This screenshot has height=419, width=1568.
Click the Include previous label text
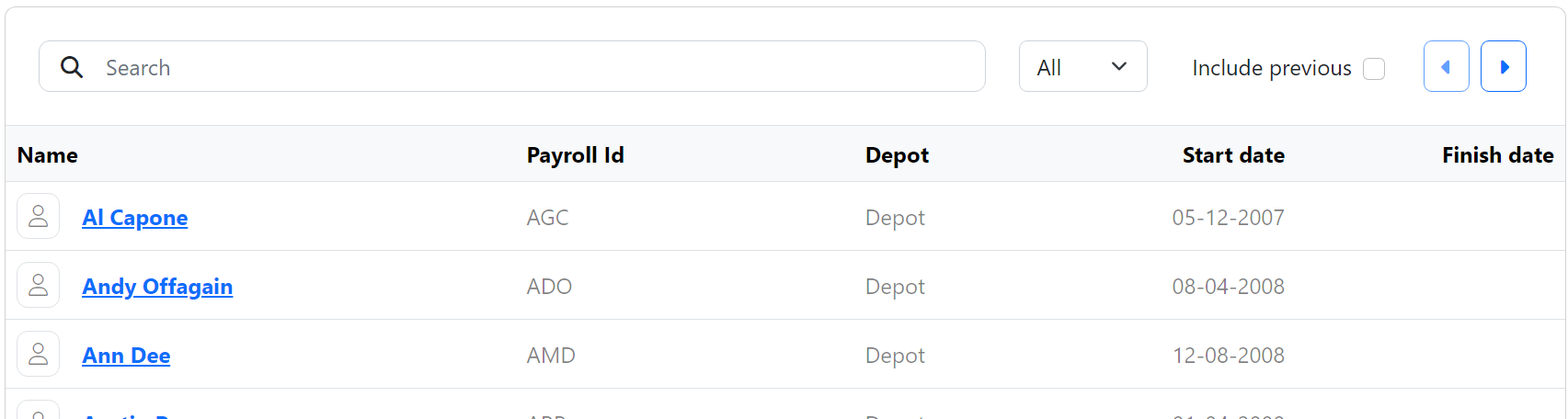tap(1271, 68)
